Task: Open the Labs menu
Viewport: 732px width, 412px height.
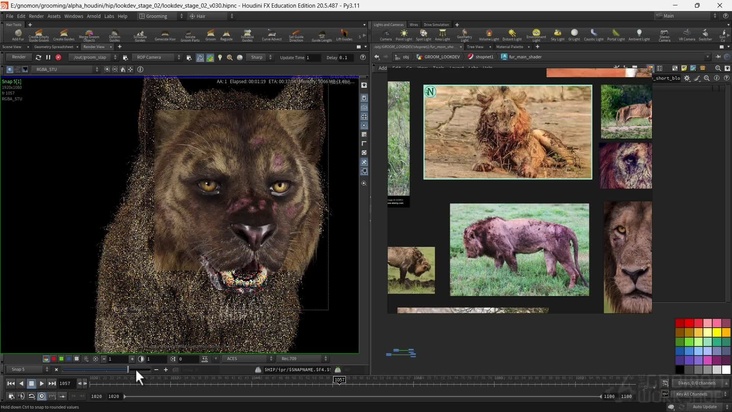Action: 109,16
